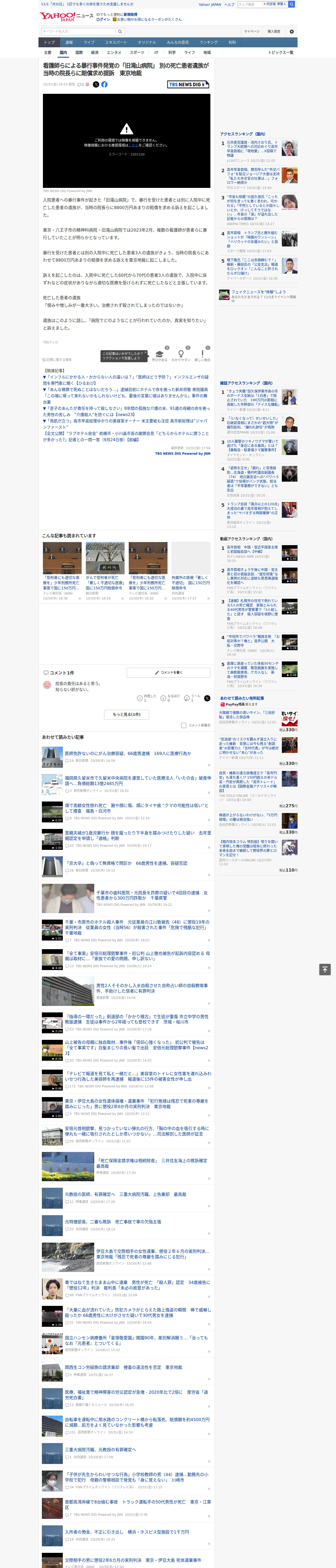Open thumbnail for がんで受刑者が死亡 article

[x=105, y=558]
